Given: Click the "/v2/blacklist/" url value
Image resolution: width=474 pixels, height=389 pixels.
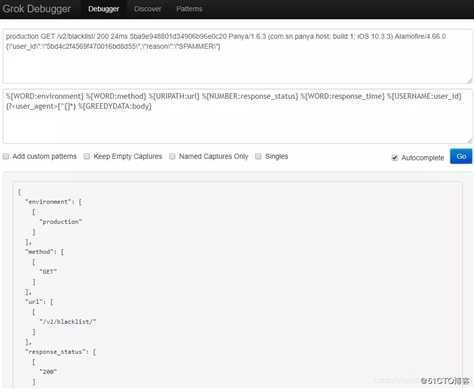Looking at the screenshot, I should [x=68, y=322].
